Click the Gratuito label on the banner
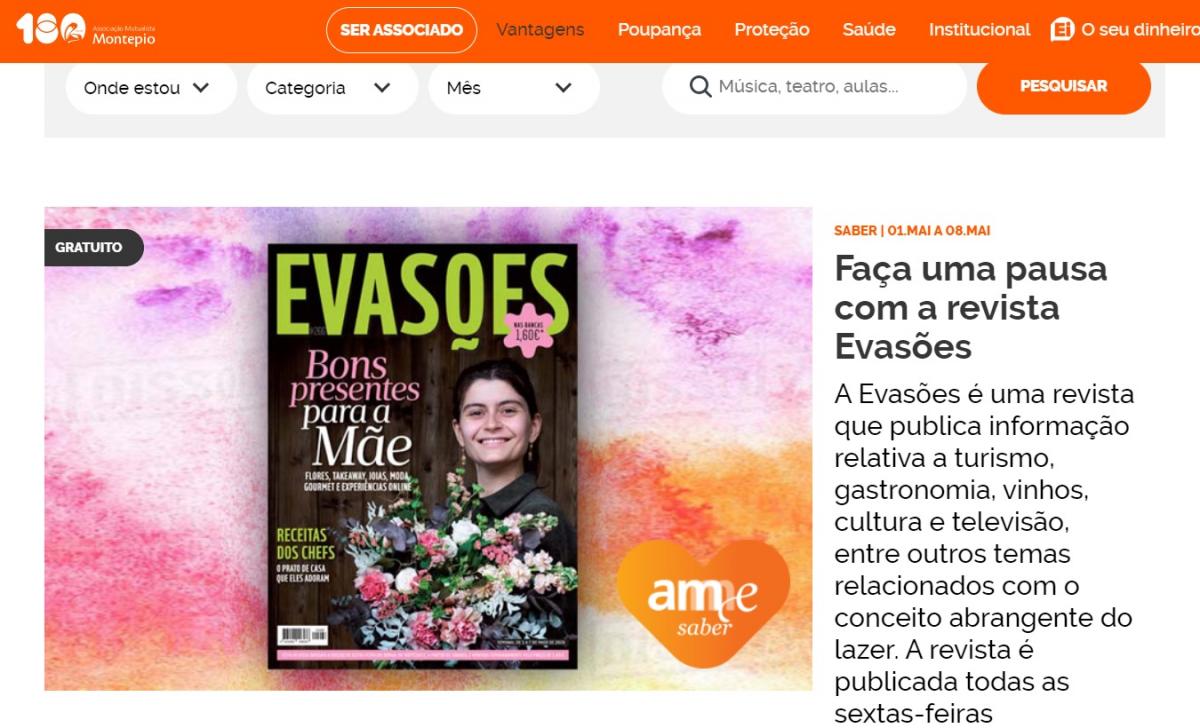 coord(93,247)
